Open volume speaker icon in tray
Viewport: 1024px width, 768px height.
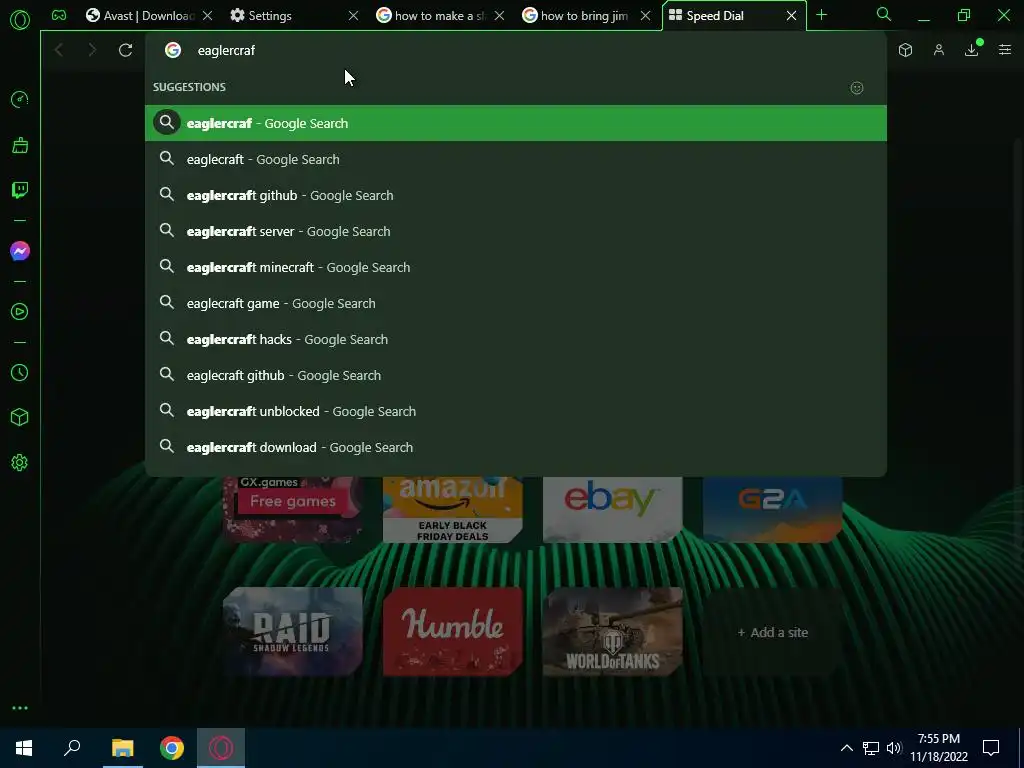[x=894, y=748]
